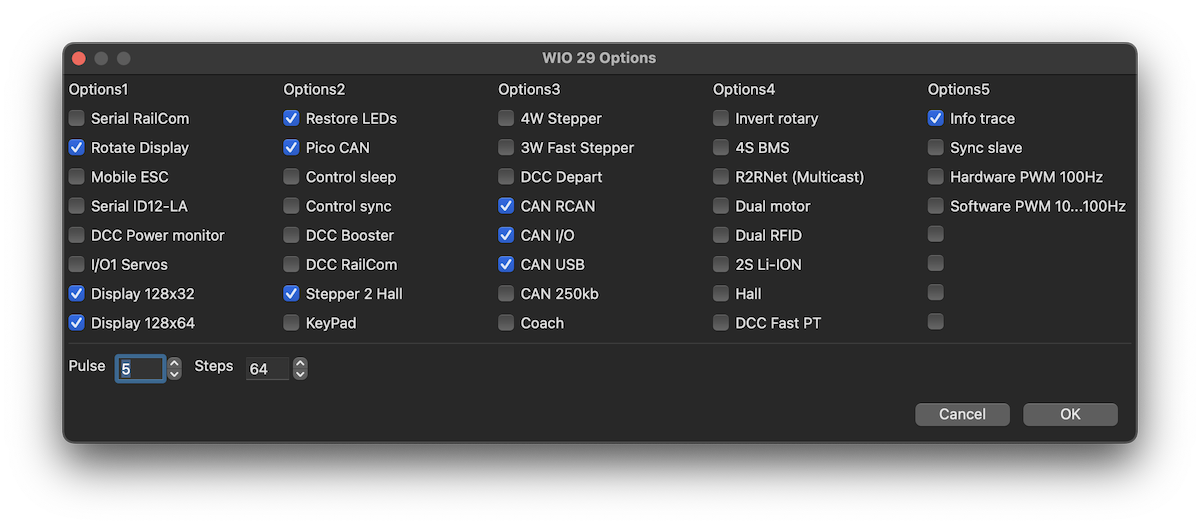Confirm the options with OK
Viewport: 1200px width, 526px height.
[1070, 414]
